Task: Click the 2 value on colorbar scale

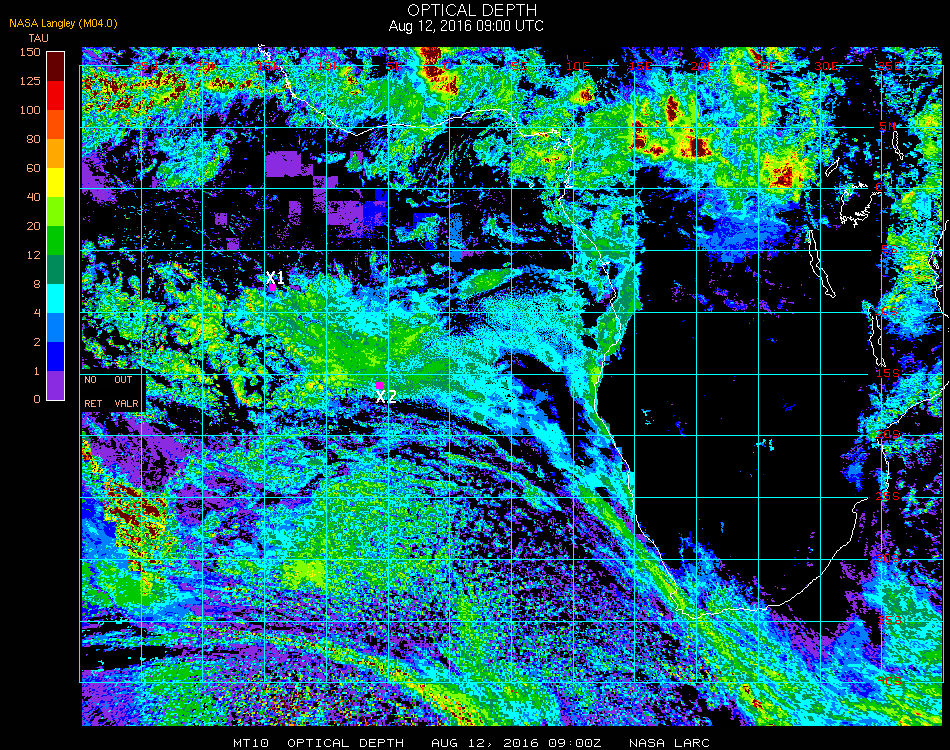Action: (x=37, y=342)
